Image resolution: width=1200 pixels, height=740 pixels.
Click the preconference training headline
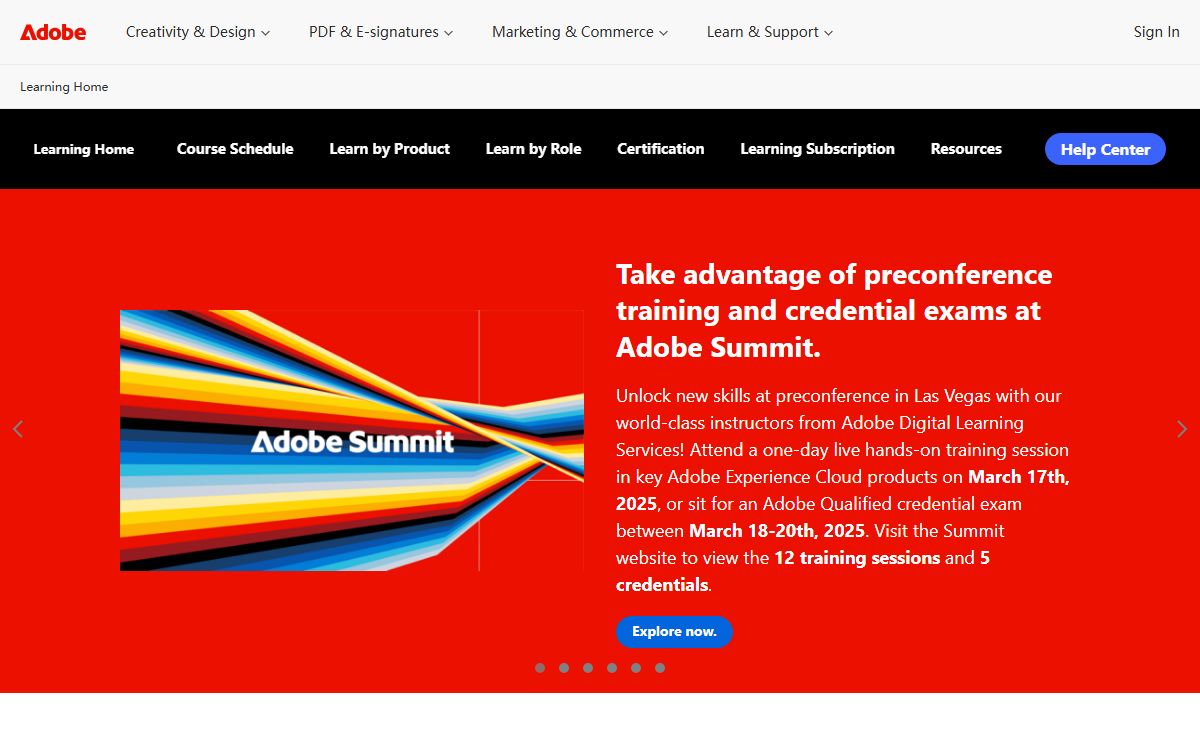pos(834,311)
